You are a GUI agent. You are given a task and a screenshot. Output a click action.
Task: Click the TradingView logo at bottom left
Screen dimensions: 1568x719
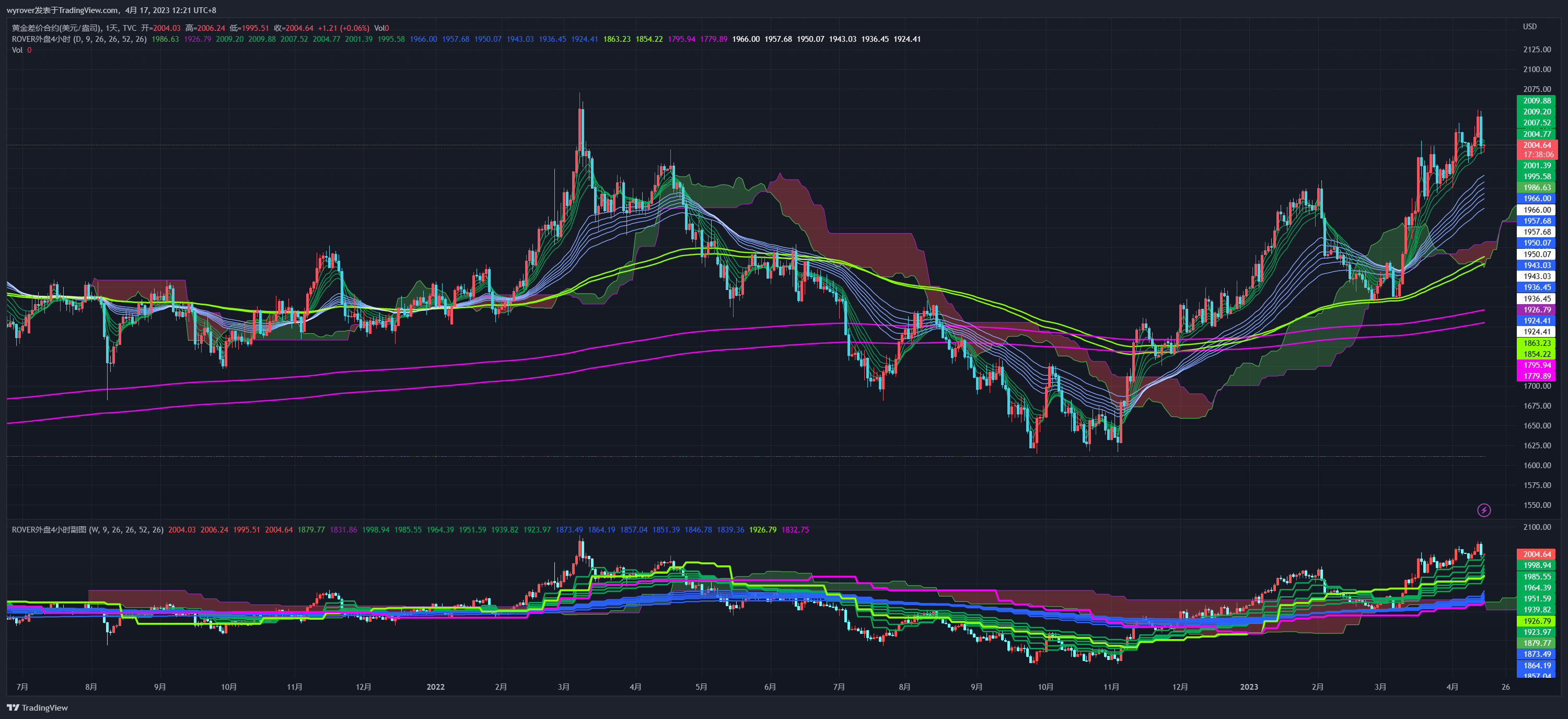[37, 708]
